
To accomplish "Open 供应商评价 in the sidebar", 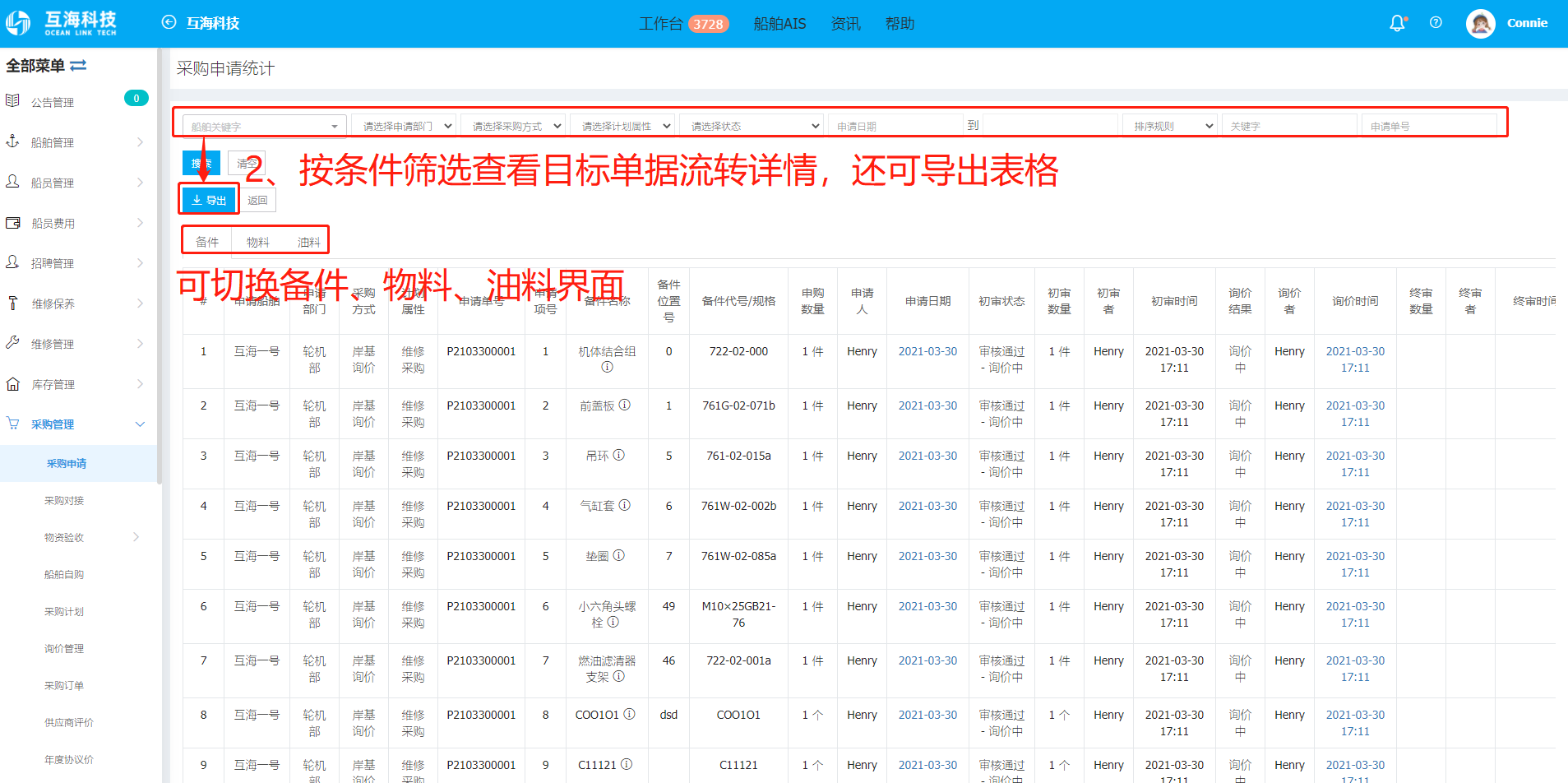I will pyautogui.click(x=69, y=722).
